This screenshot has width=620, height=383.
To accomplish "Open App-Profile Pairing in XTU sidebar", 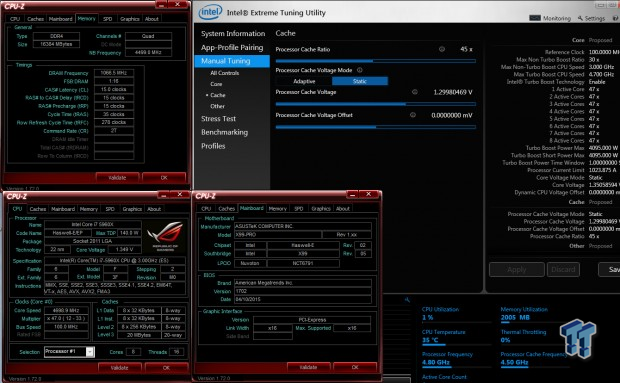I will 232,47.
